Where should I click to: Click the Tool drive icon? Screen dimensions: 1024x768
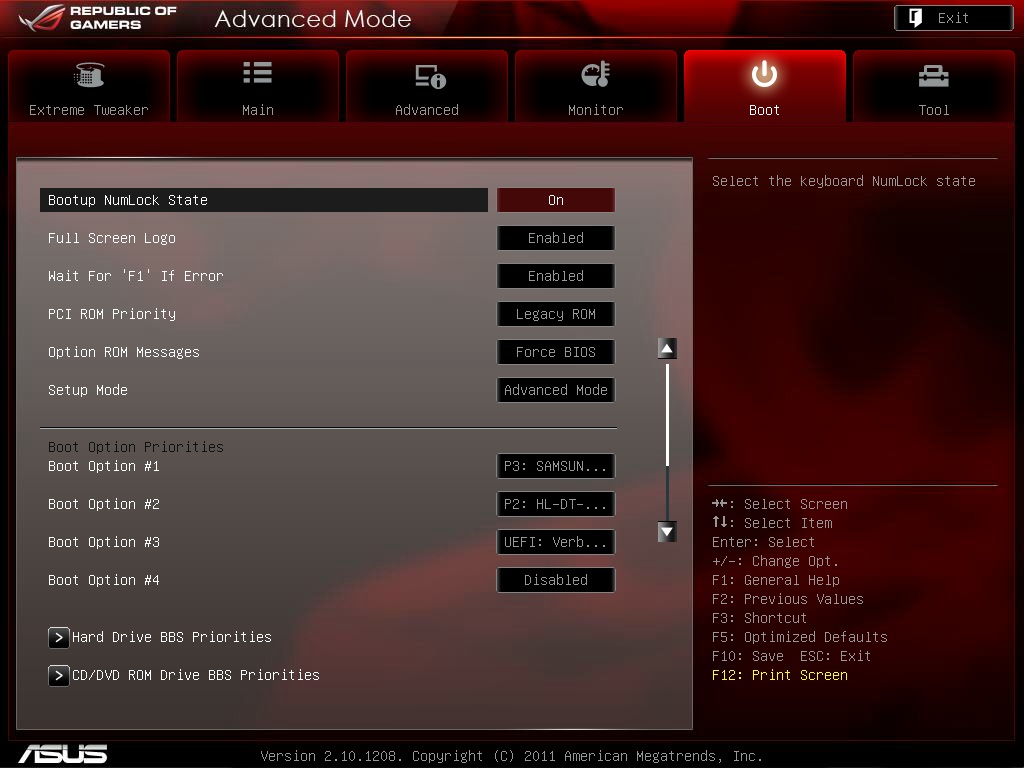(934, 76)
